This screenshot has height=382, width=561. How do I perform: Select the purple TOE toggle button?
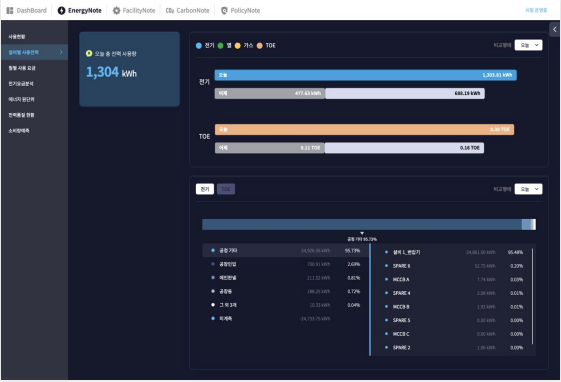tap(226, 189)
